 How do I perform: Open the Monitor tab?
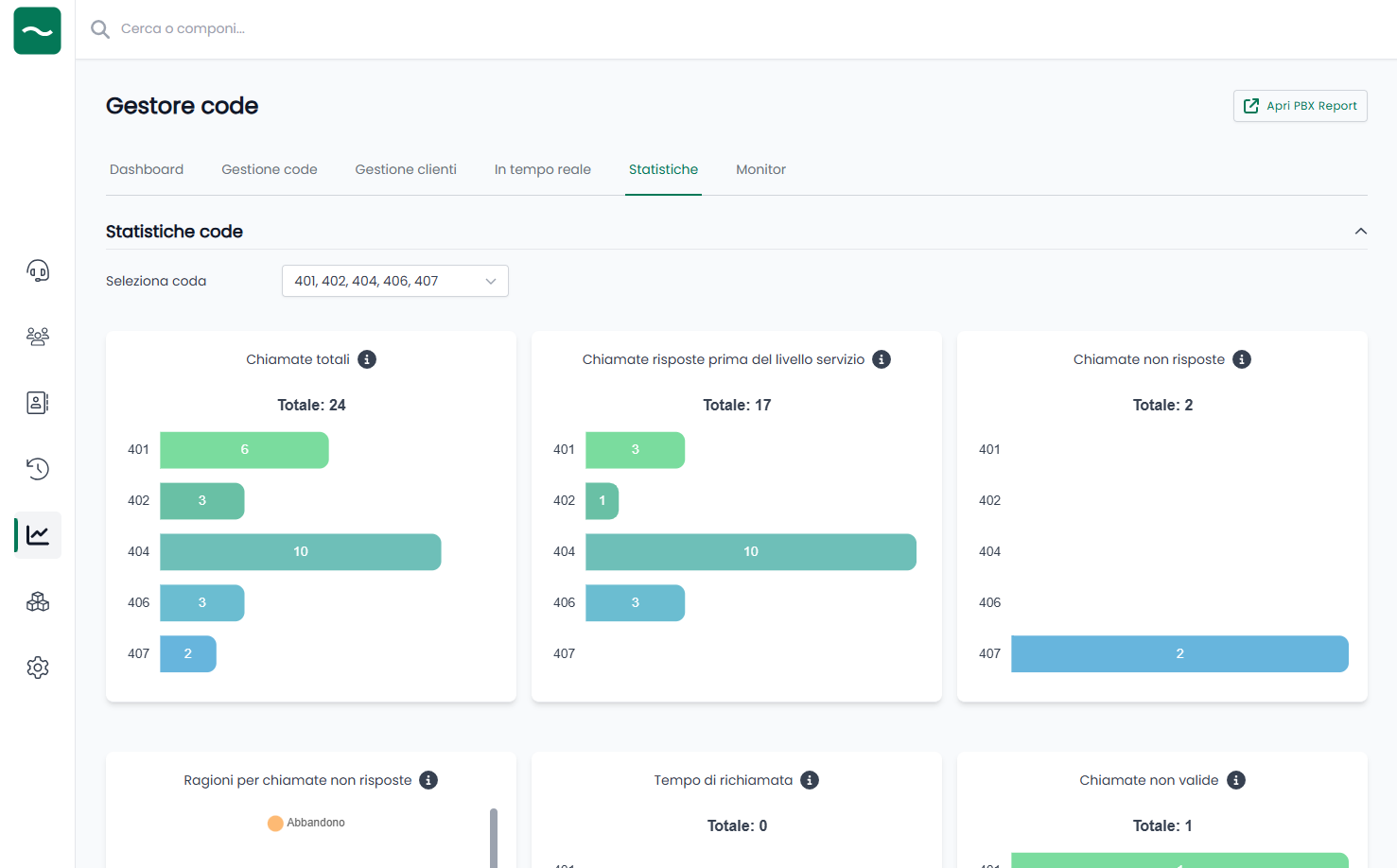760,169
